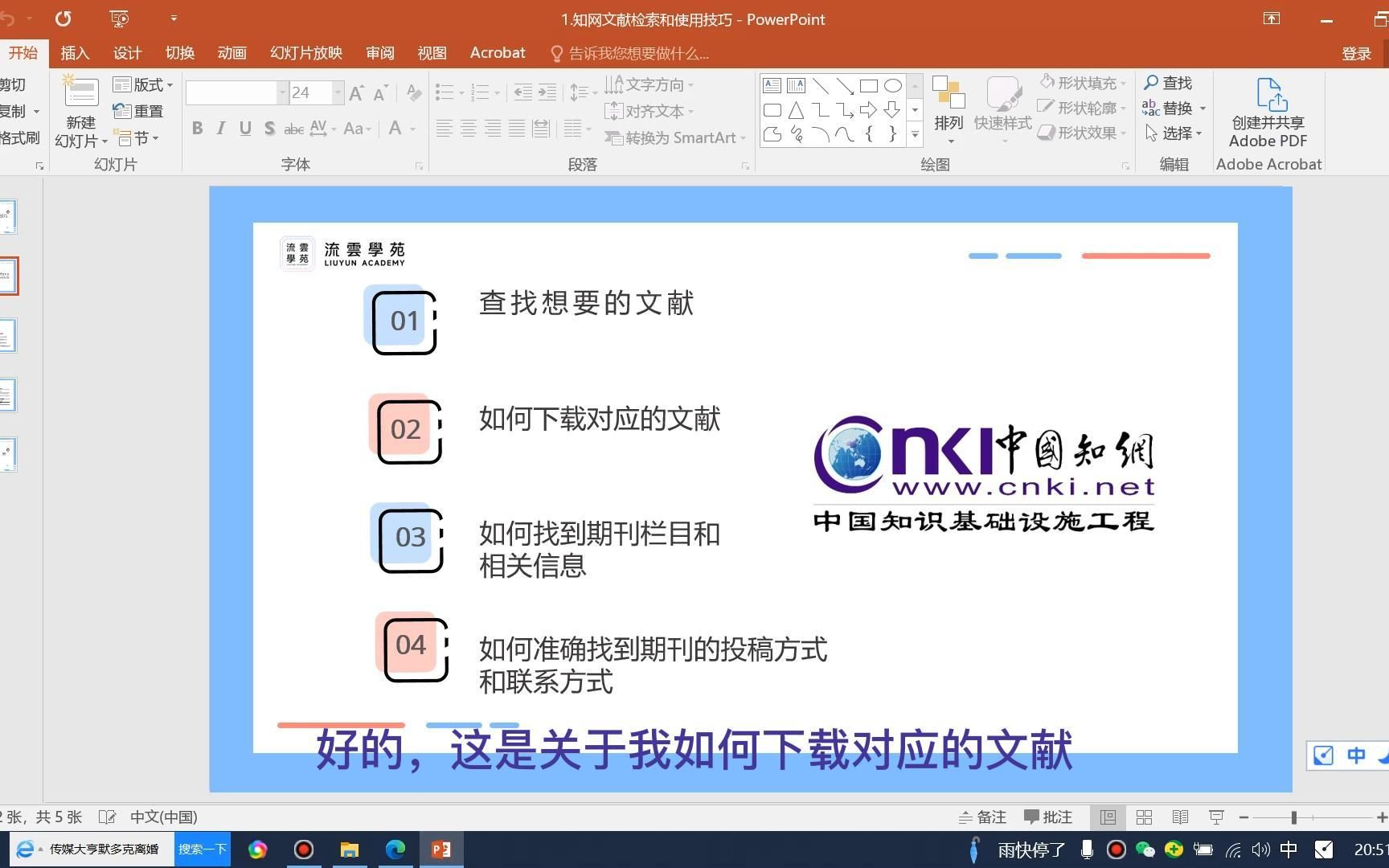
Task: Switch to 动画 Animations tab
Action: 231,53
